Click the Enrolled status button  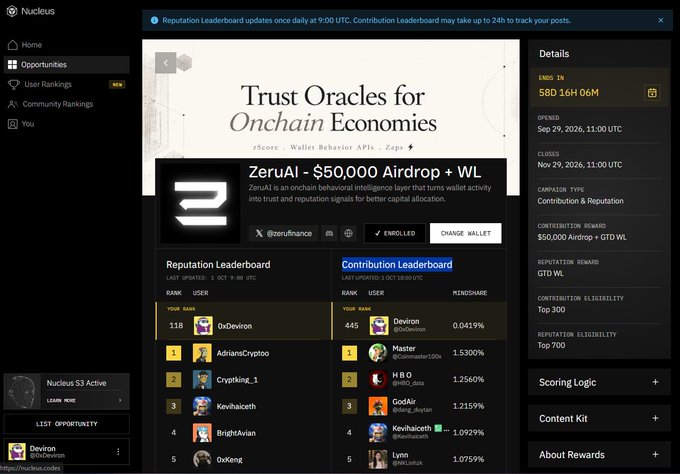coord(395,233)
